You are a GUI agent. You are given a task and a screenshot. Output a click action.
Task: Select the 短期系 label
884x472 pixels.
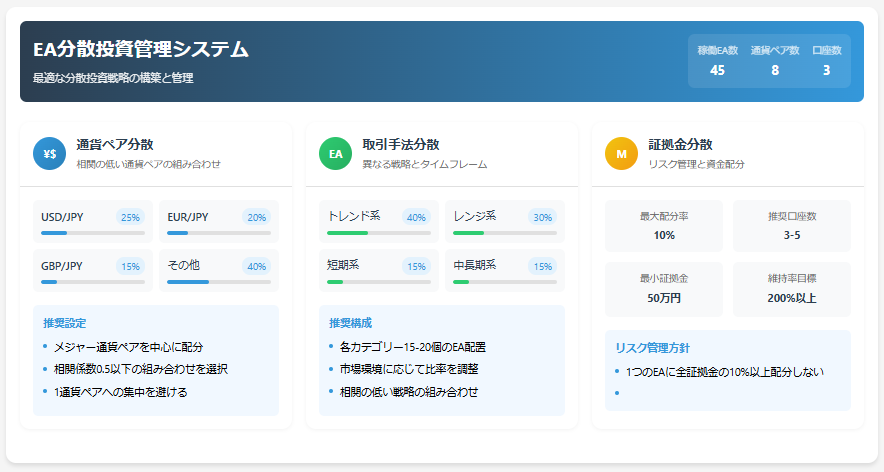343,265
